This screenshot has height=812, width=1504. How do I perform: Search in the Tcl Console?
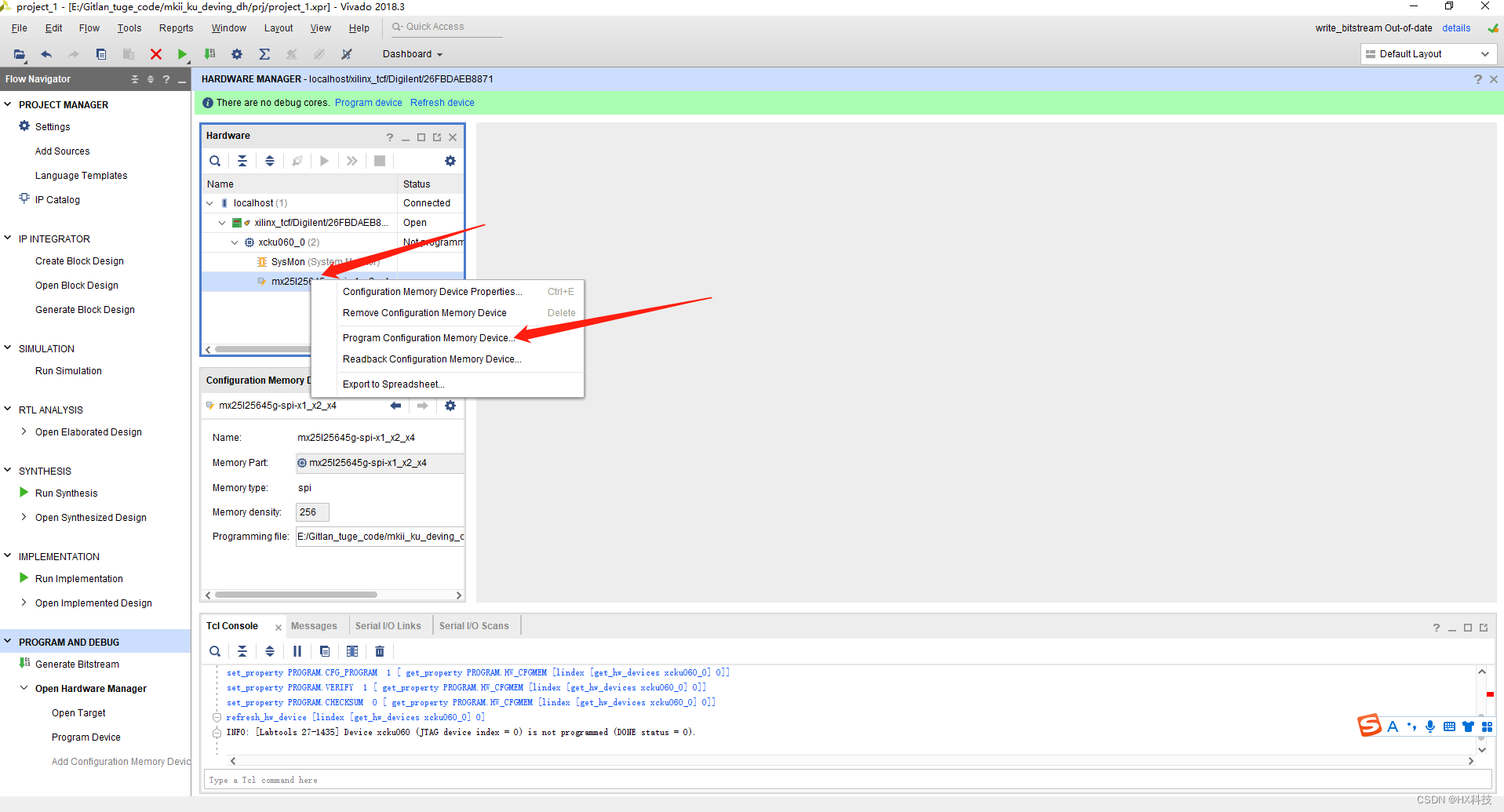pyautogui.click(x=215, y=651)
